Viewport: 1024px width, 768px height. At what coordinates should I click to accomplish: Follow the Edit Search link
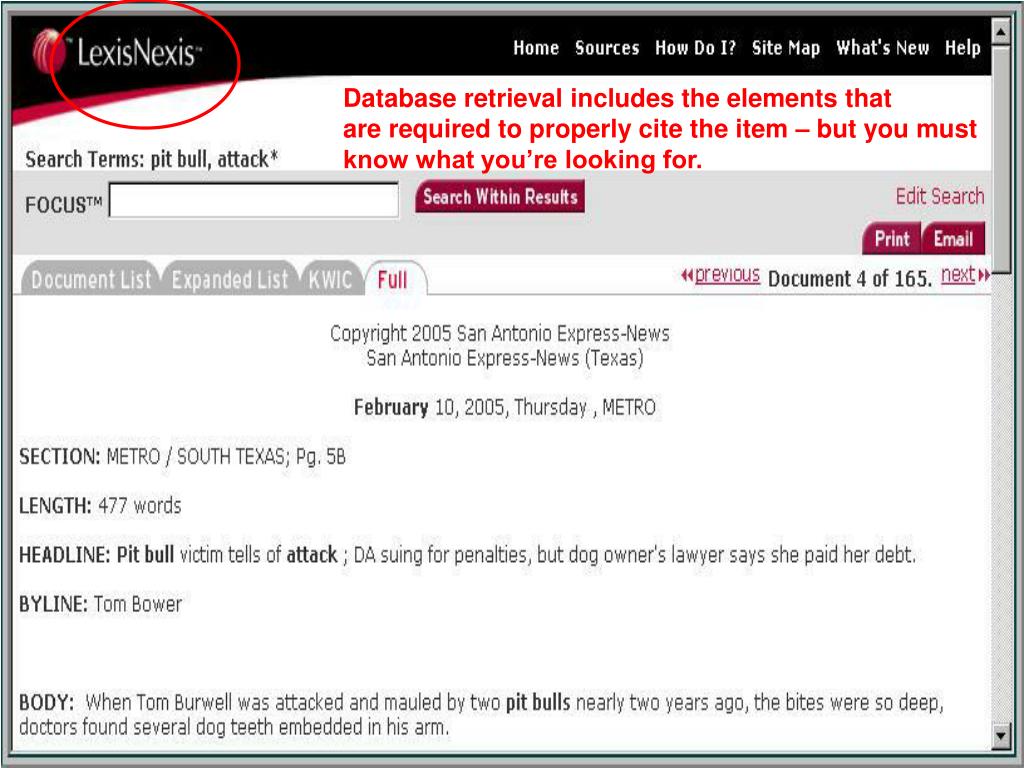coord(939,196)
